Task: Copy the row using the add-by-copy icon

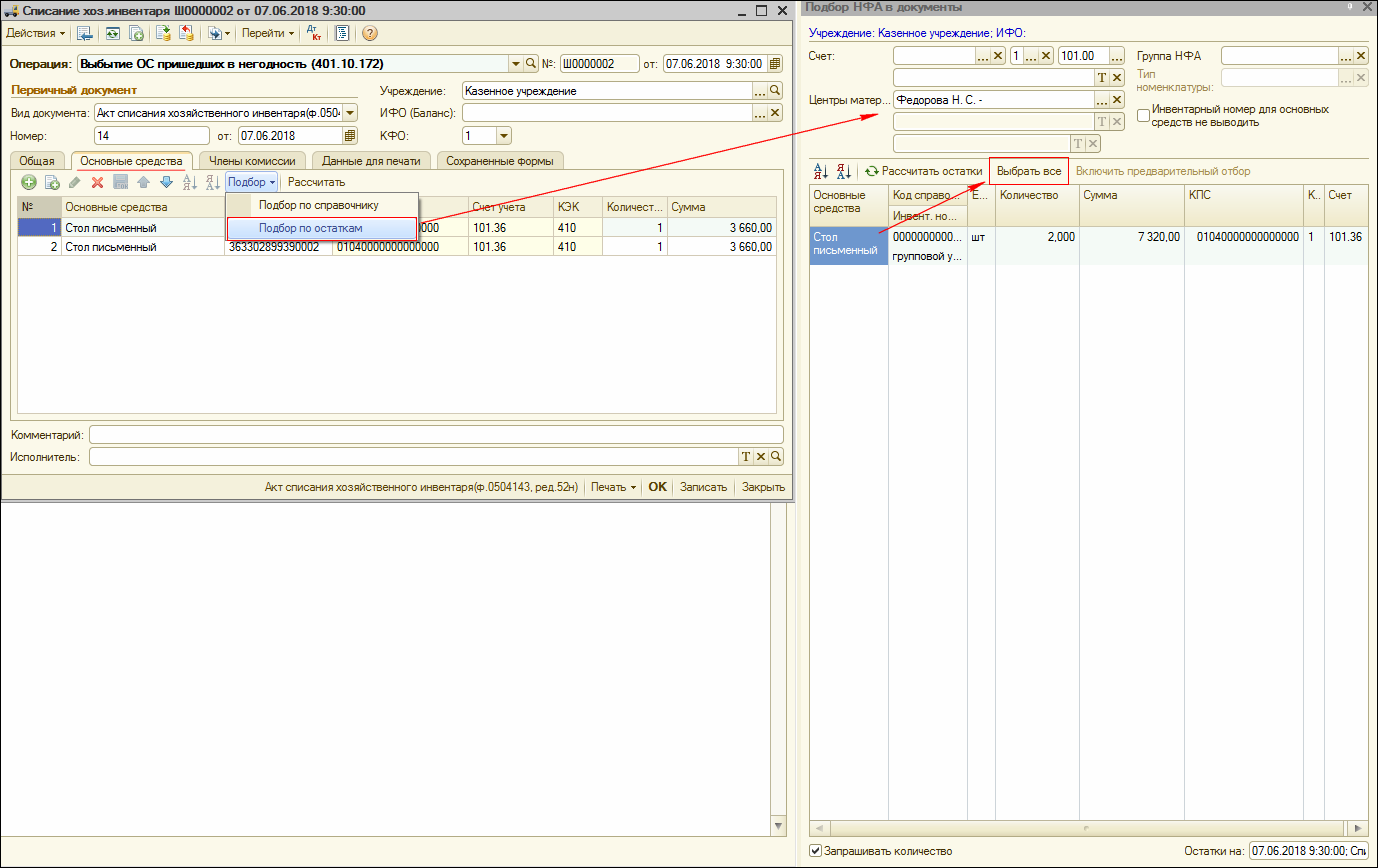Action: click(x=52, y=182)
